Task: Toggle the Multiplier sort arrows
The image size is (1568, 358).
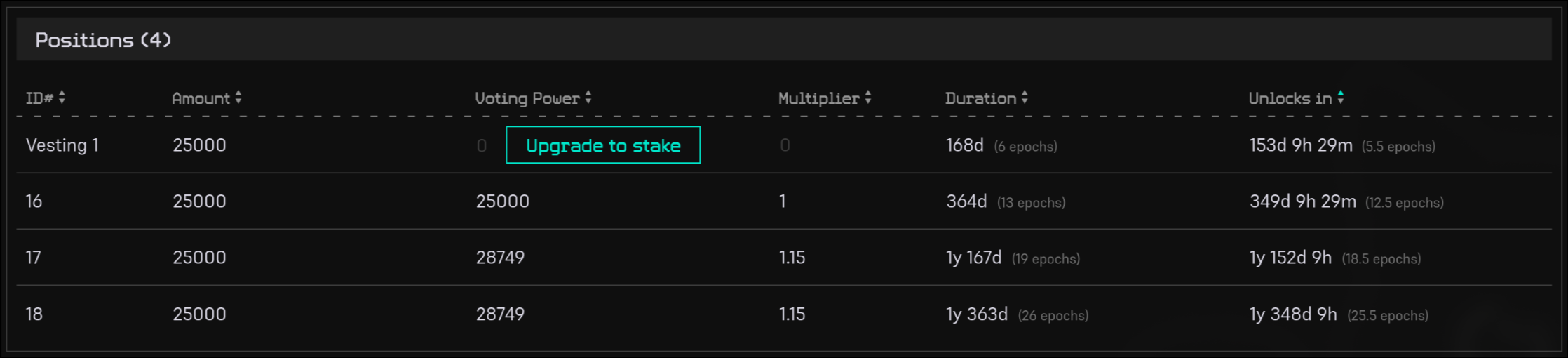Action: 868,98
